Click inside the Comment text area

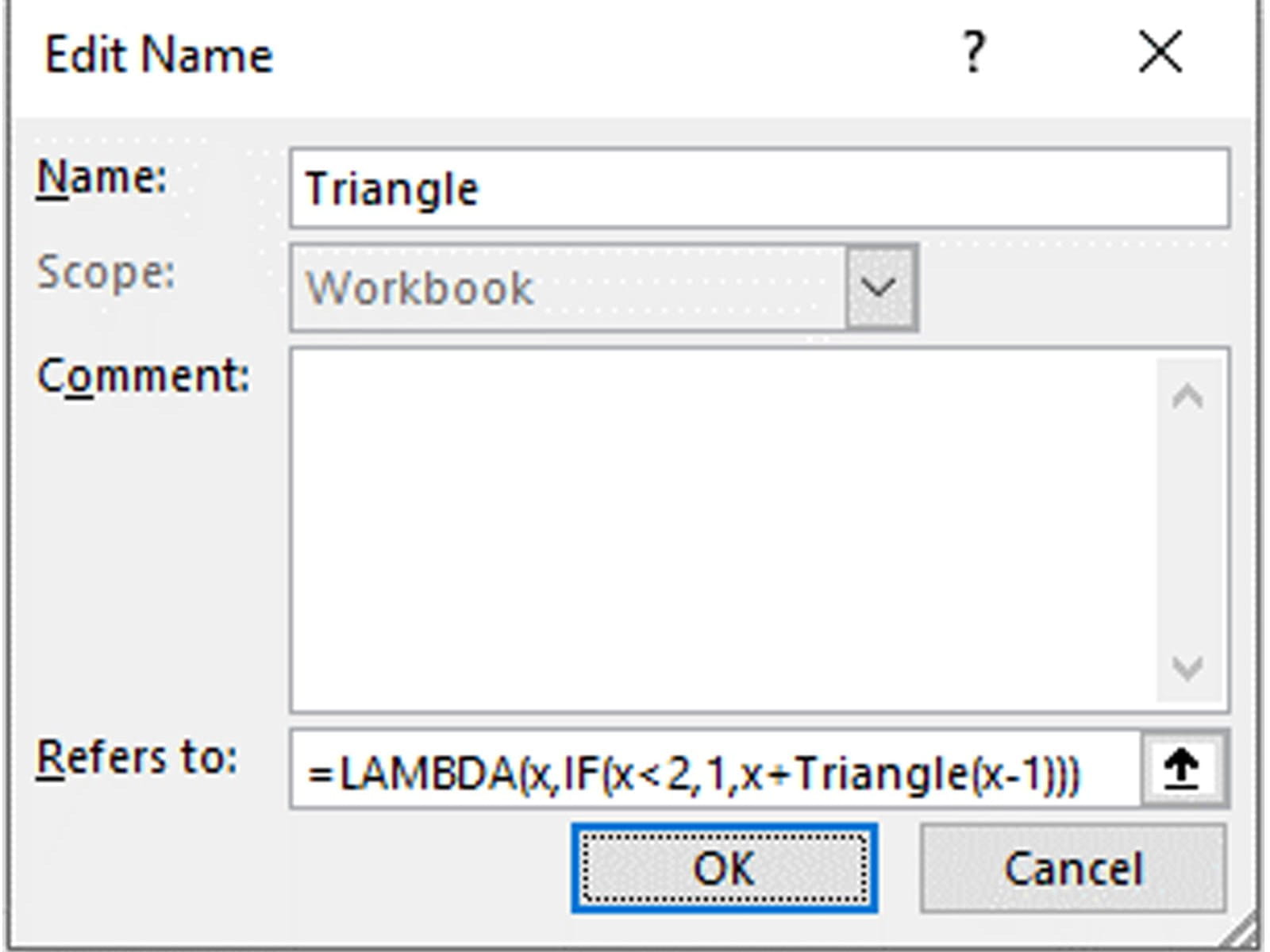point(722,529)
